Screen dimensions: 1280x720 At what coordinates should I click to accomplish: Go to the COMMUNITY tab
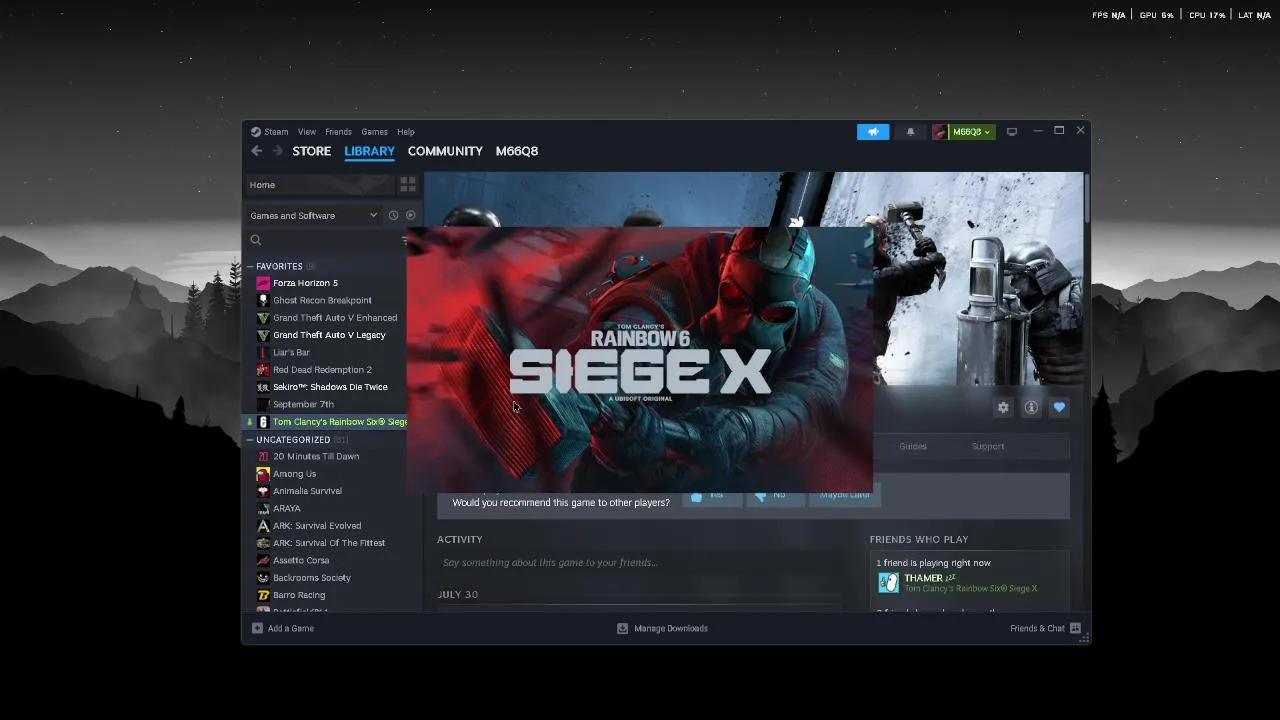coord(445,151)
